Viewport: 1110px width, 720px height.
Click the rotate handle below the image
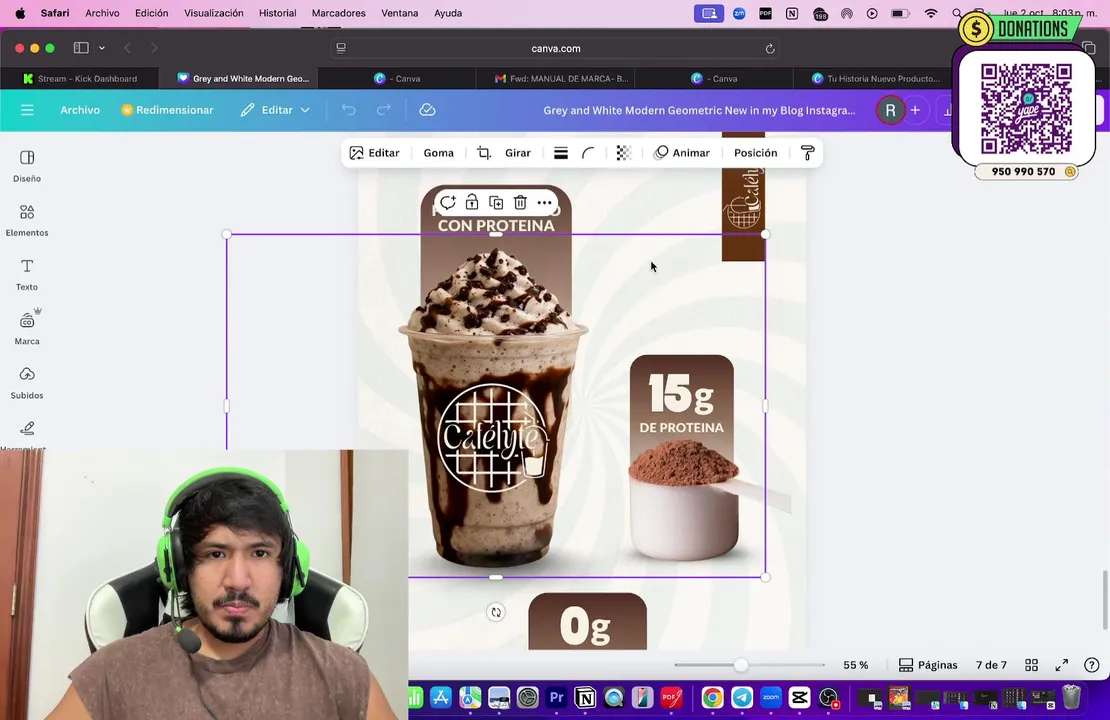coord(496,612)
